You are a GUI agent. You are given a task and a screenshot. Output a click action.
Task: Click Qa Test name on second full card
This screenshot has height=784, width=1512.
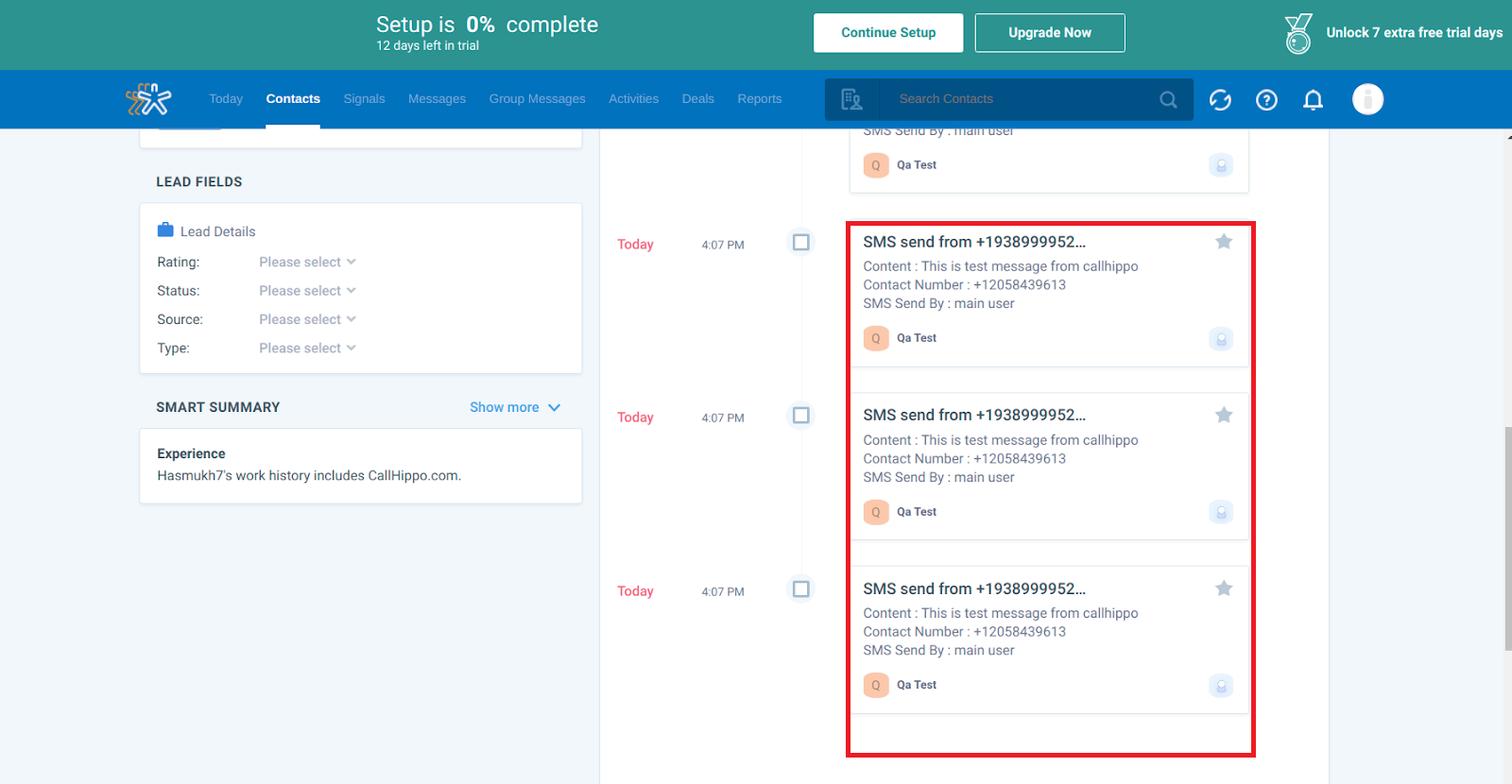pos(917,512)
